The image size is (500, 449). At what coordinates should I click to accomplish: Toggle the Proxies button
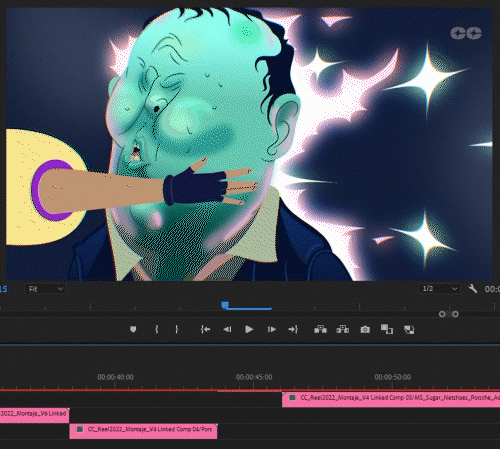(x=409, y=330)
